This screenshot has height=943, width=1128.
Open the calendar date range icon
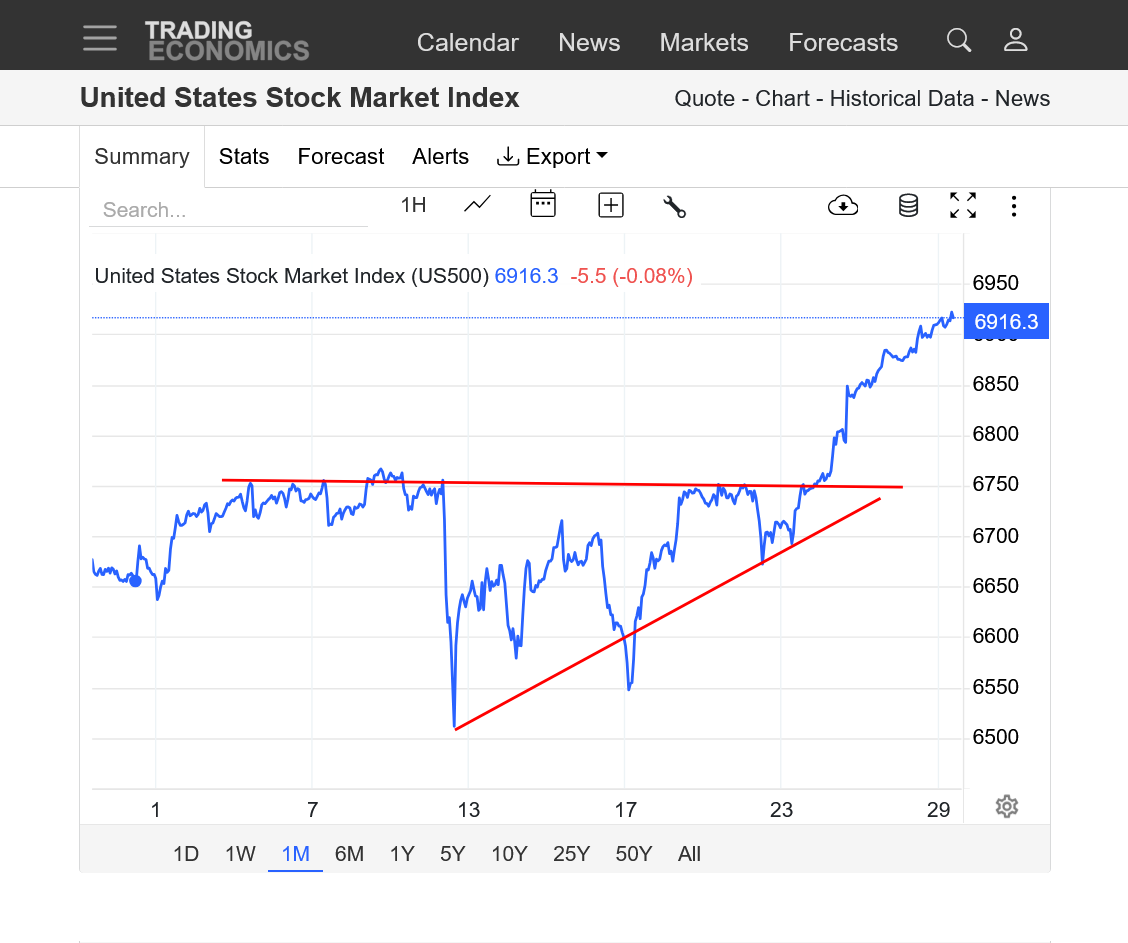(x=543, y=205)
